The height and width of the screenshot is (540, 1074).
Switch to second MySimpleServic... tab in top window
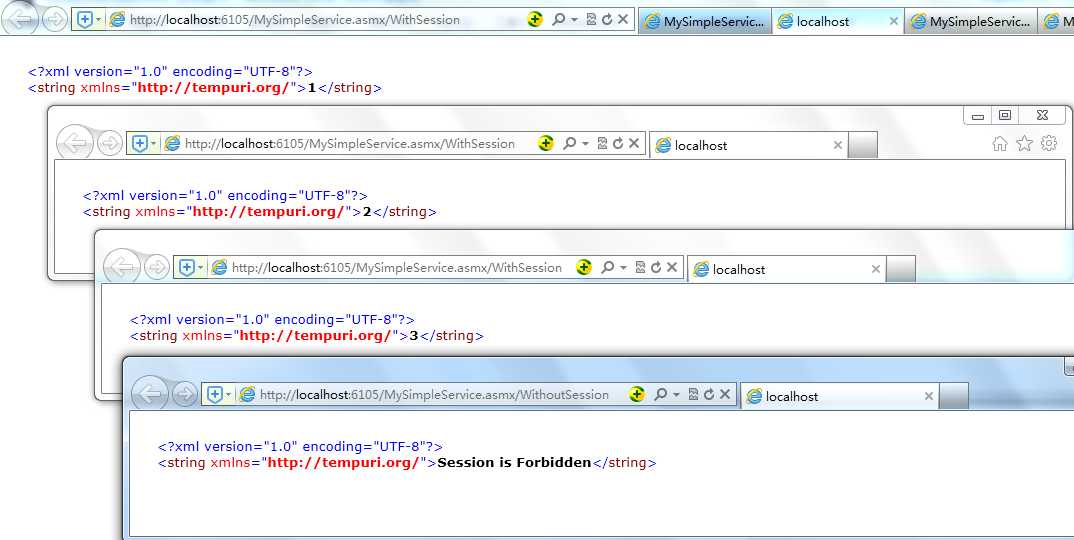tap(971, 21)
